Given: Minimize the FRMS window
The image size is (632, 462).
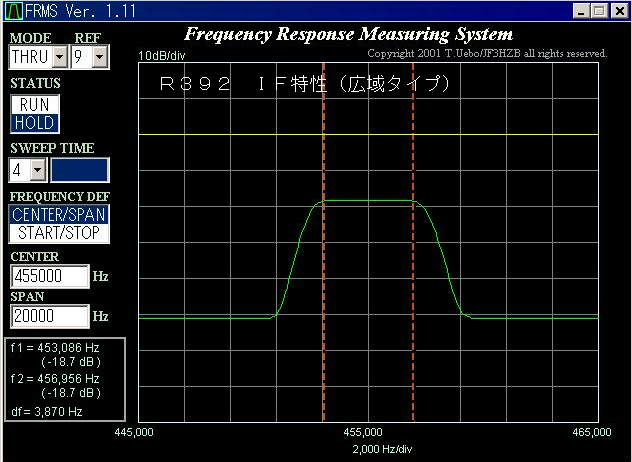Looking at the screenshot, I should (x=581, y=11).
